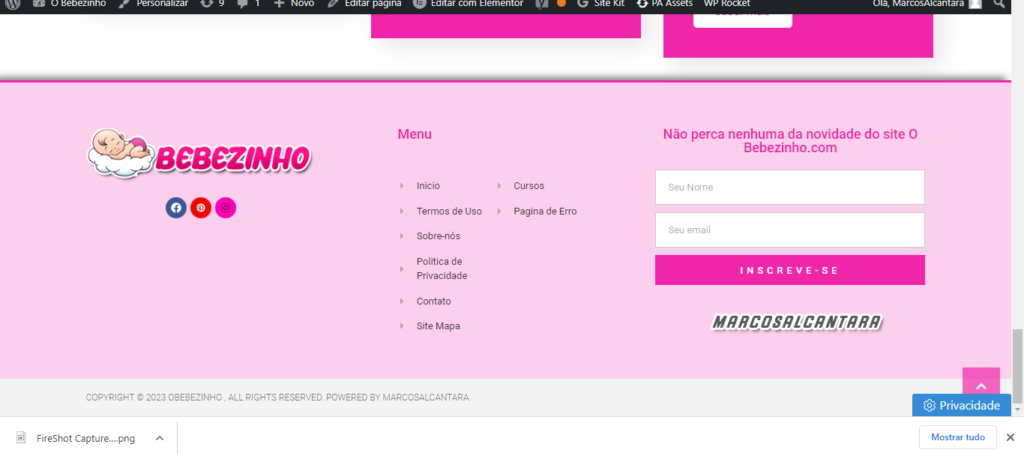This screenshot has width=1024, height=456.
Task: Click the Seu email input field
Action: point(789,230)
